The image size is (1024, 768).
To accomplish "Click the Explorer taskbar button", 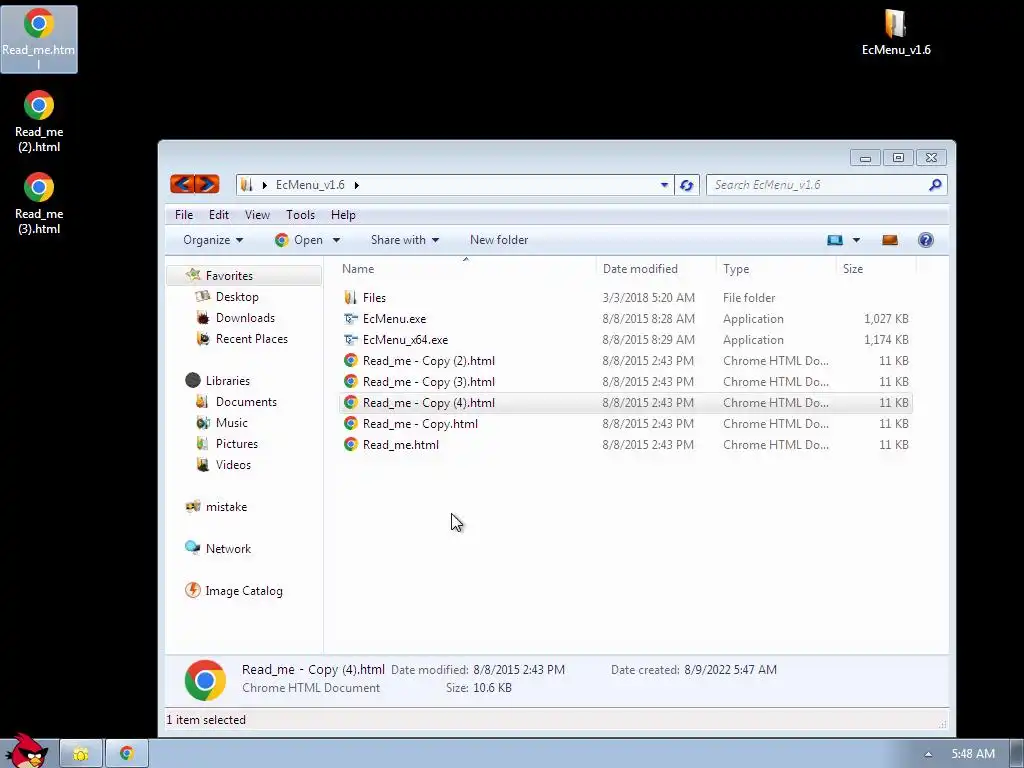I will point(81,754).
